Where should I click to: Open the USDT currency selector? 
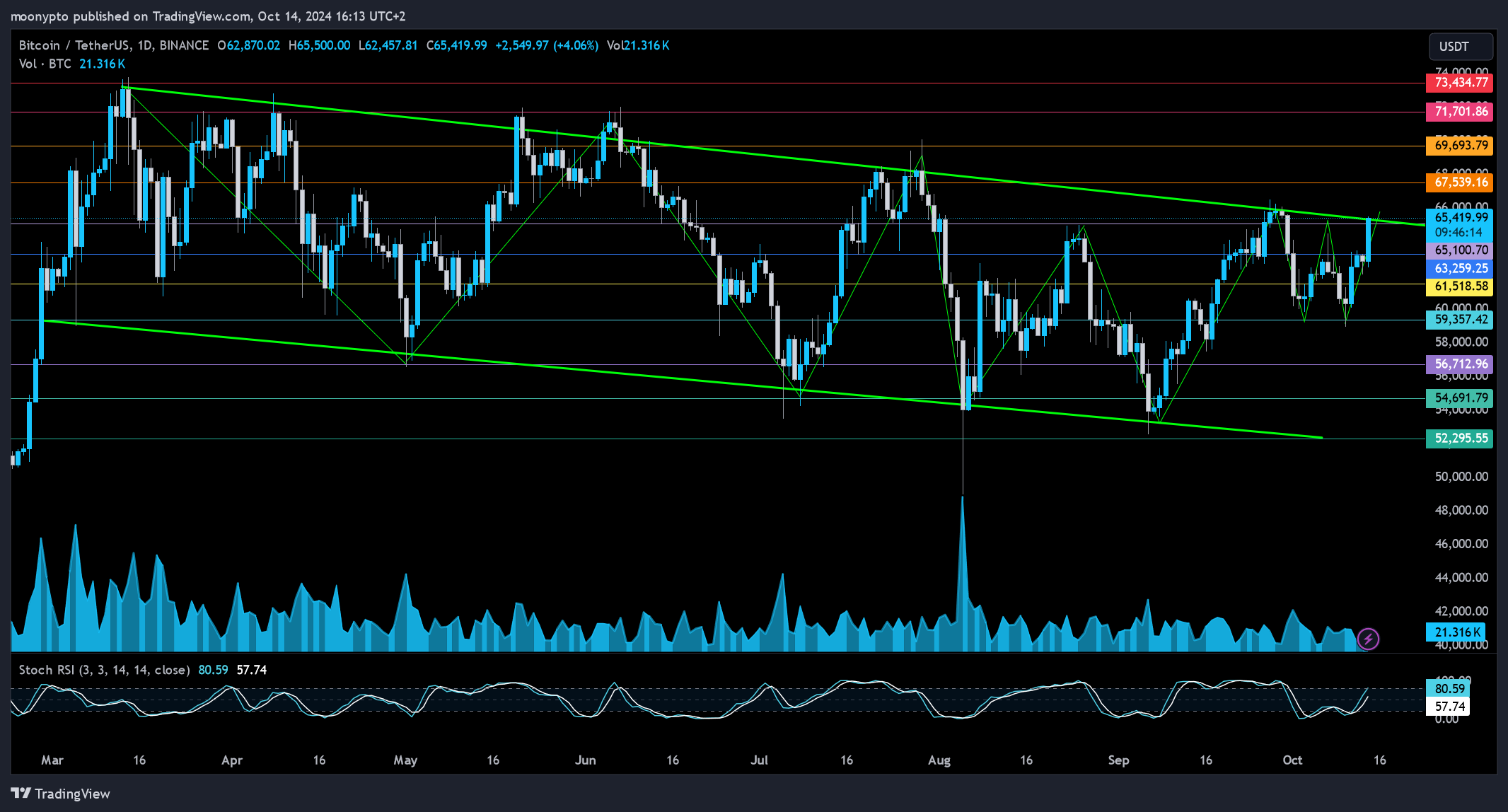point(1461,47)
